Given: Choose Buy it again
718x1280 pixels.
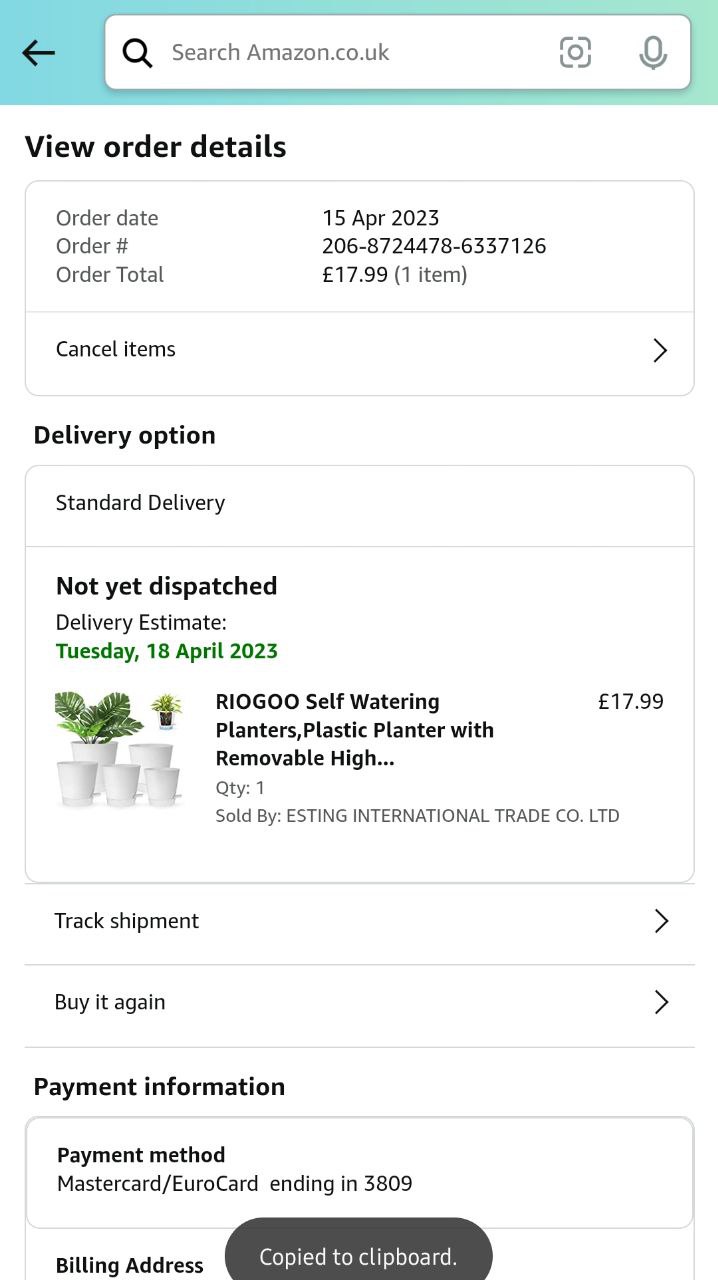Looking at the screenshot, I should click(110, 1002).
